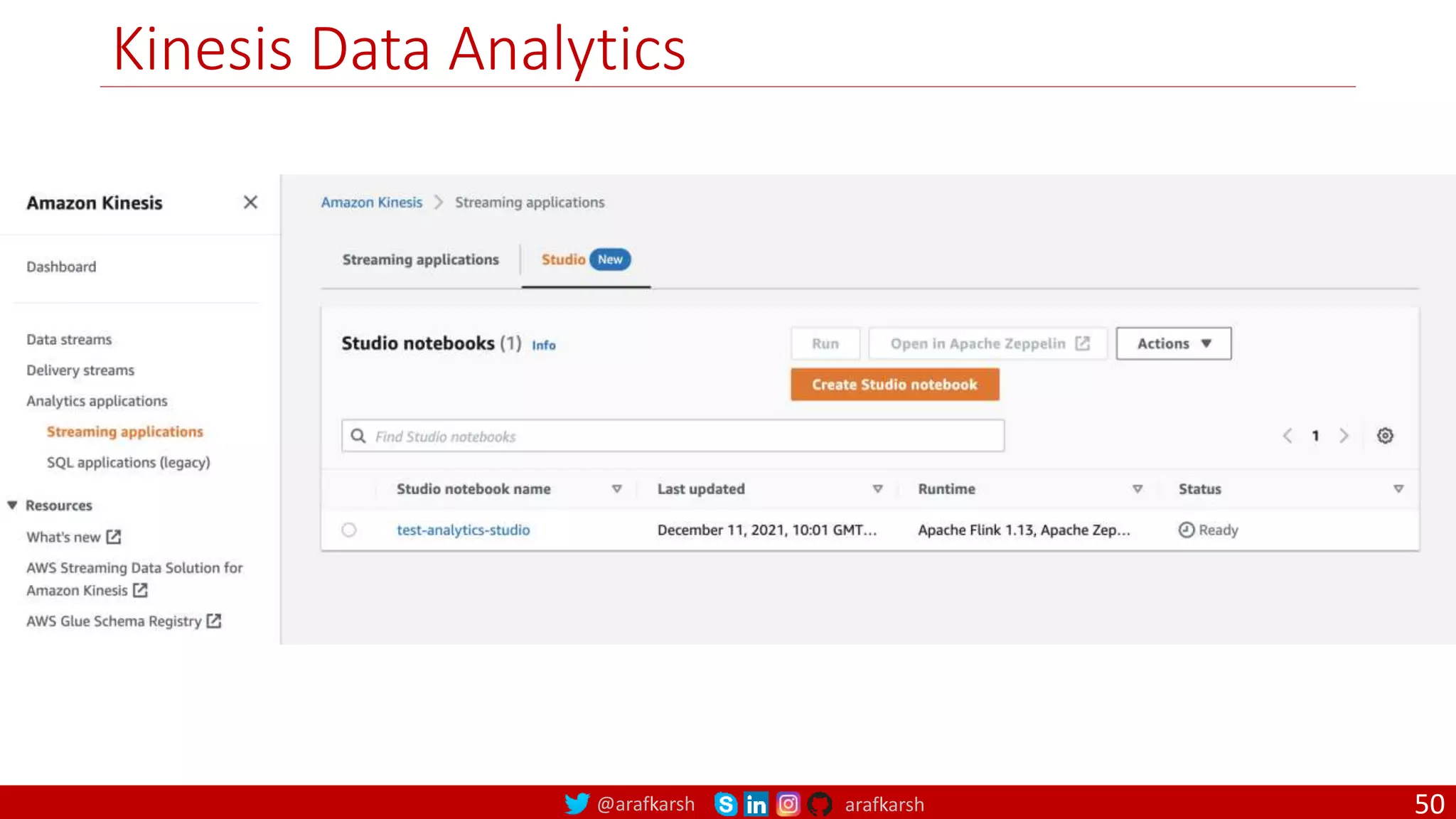Sort by the Status column arrow
The width and height of the screenshot is (1456, 819).
pos(1398,489)
